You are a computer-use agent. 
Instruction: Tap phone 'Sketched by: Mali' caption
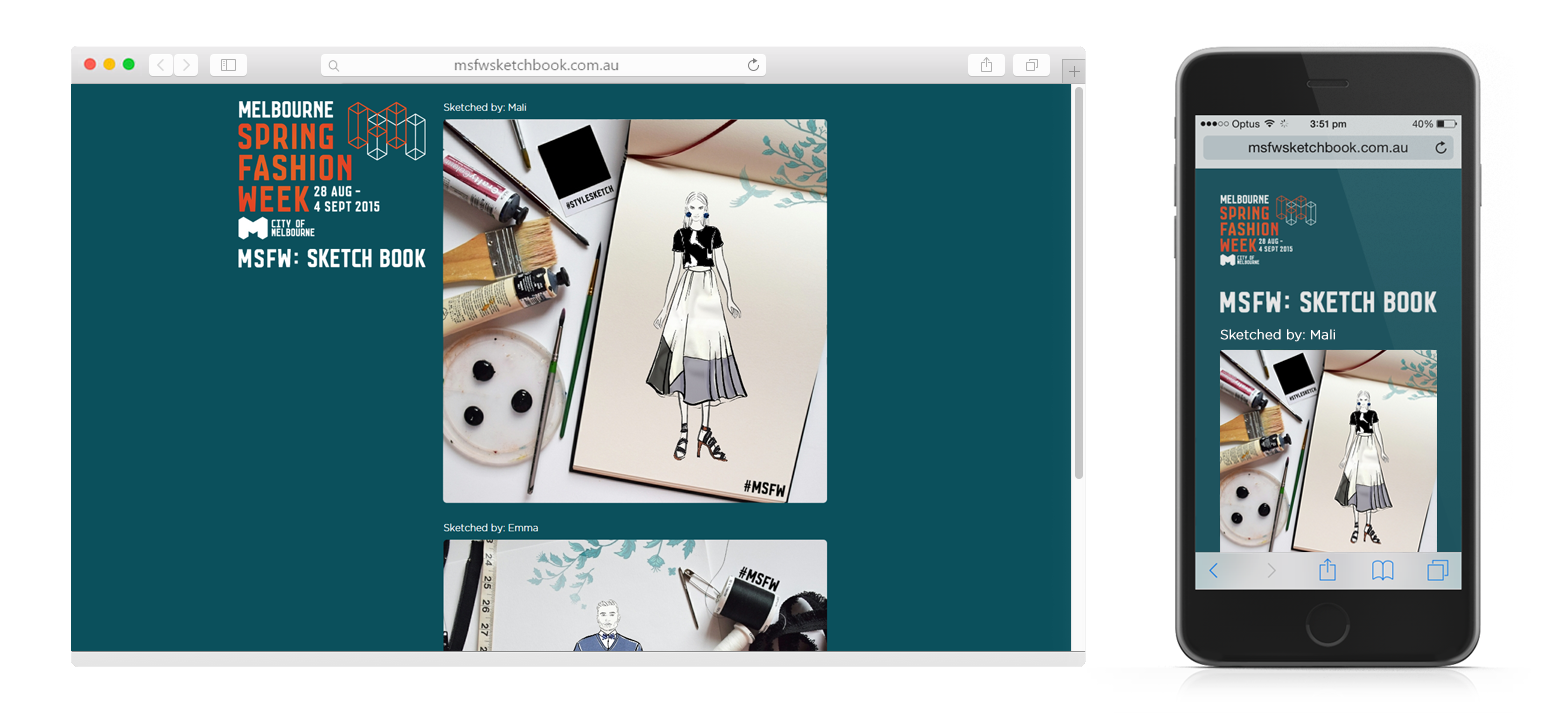pyautogui.click(x=1278, y=335)
